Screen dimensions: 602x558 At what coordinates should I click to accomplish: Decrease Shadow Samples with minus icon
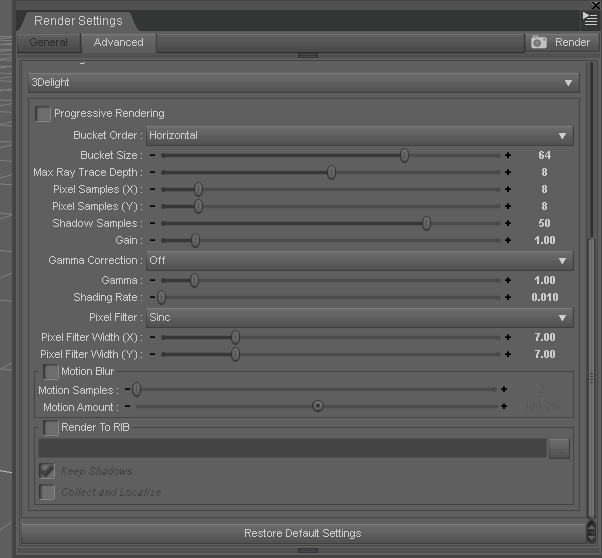[x=152, y=223]
